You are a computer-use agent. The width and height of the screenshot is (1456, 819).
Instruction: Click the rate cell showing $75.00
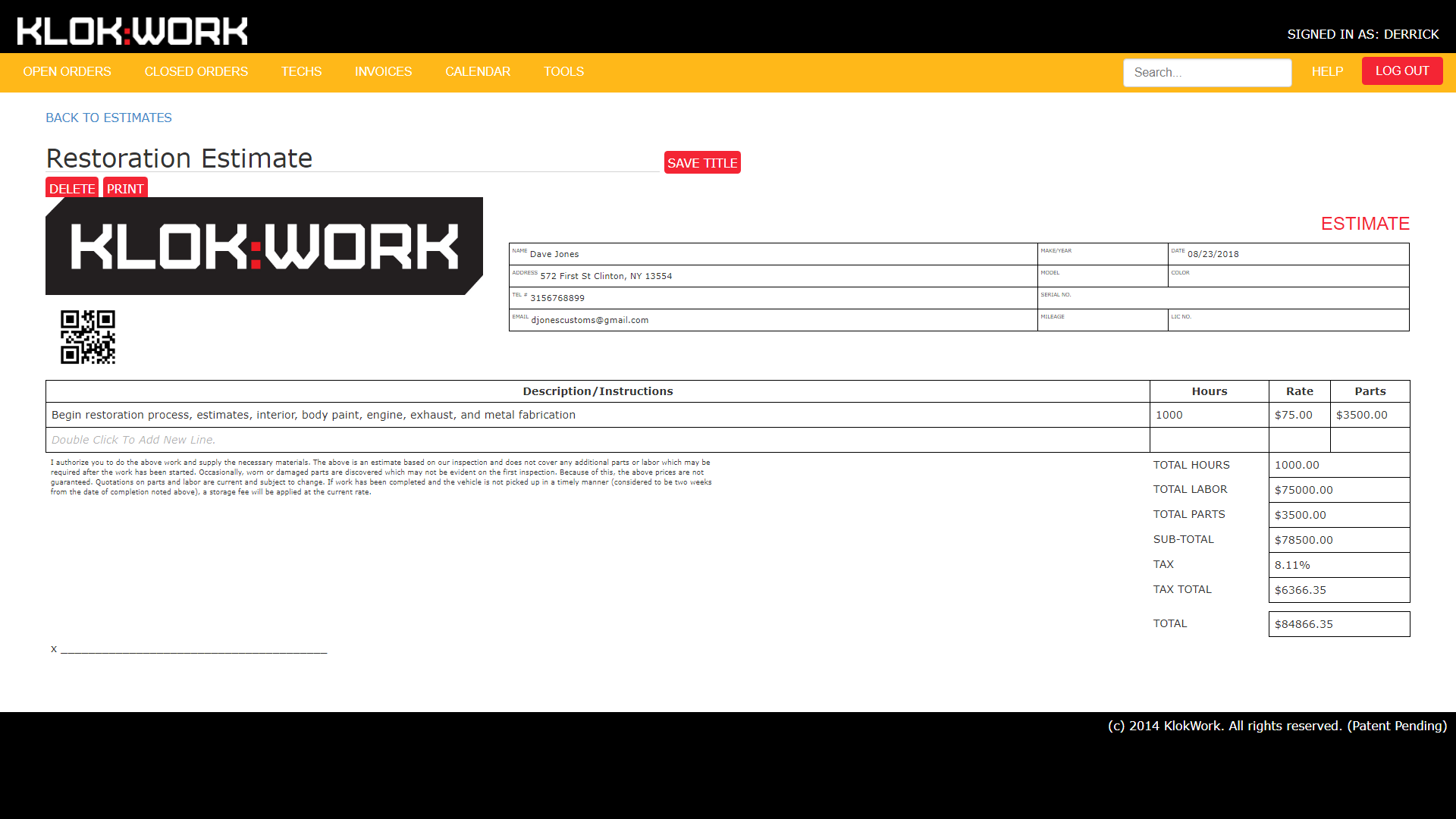[1300, 415]
